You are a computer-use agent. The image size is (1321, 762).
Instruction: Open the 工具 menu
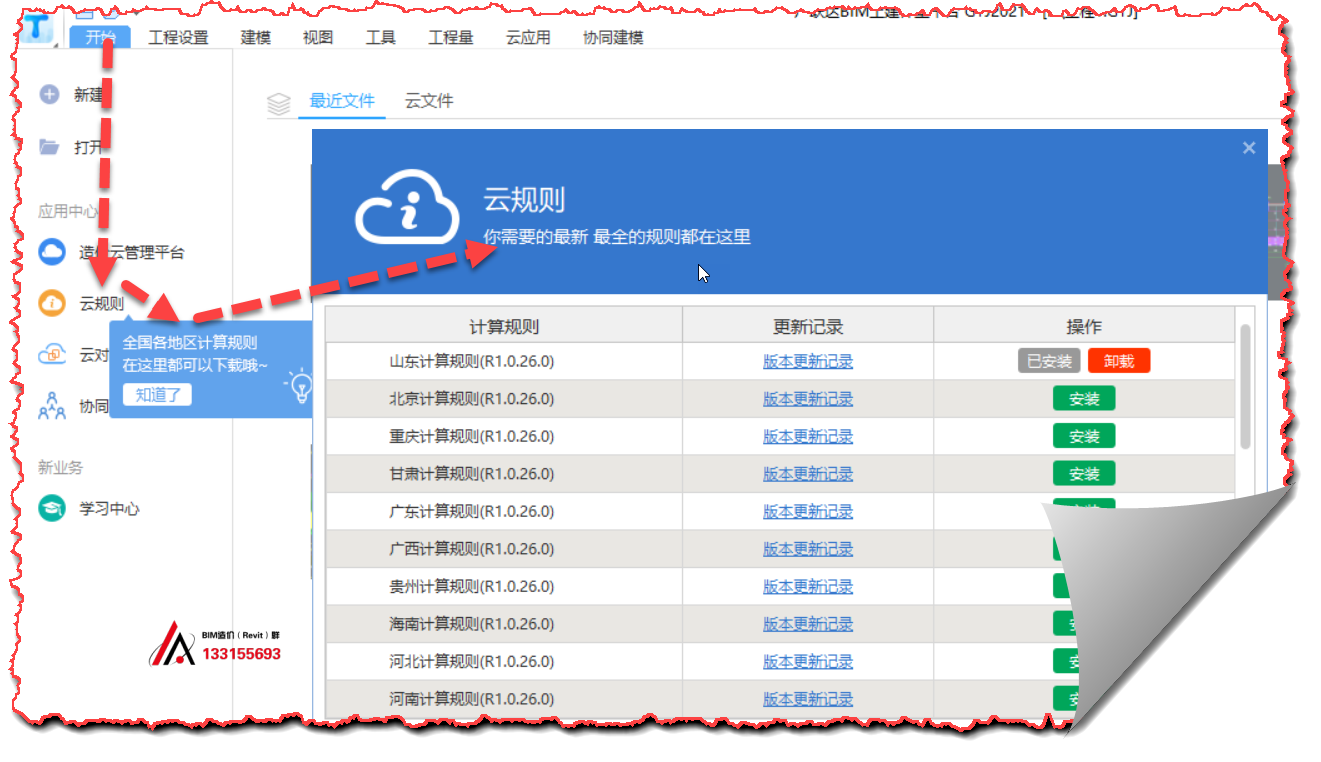point(381,38)
